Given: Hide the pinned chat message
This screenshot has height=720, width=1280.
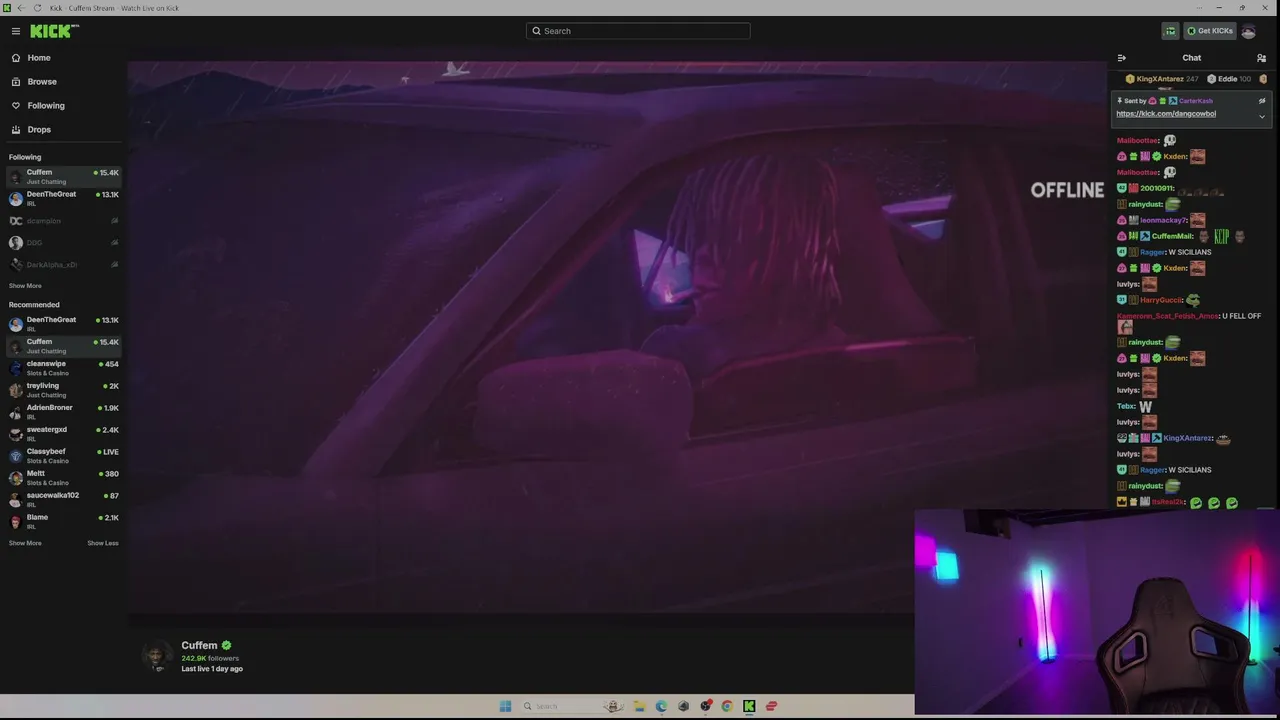Looking at the screenshot, I should tap(1262, 101).
